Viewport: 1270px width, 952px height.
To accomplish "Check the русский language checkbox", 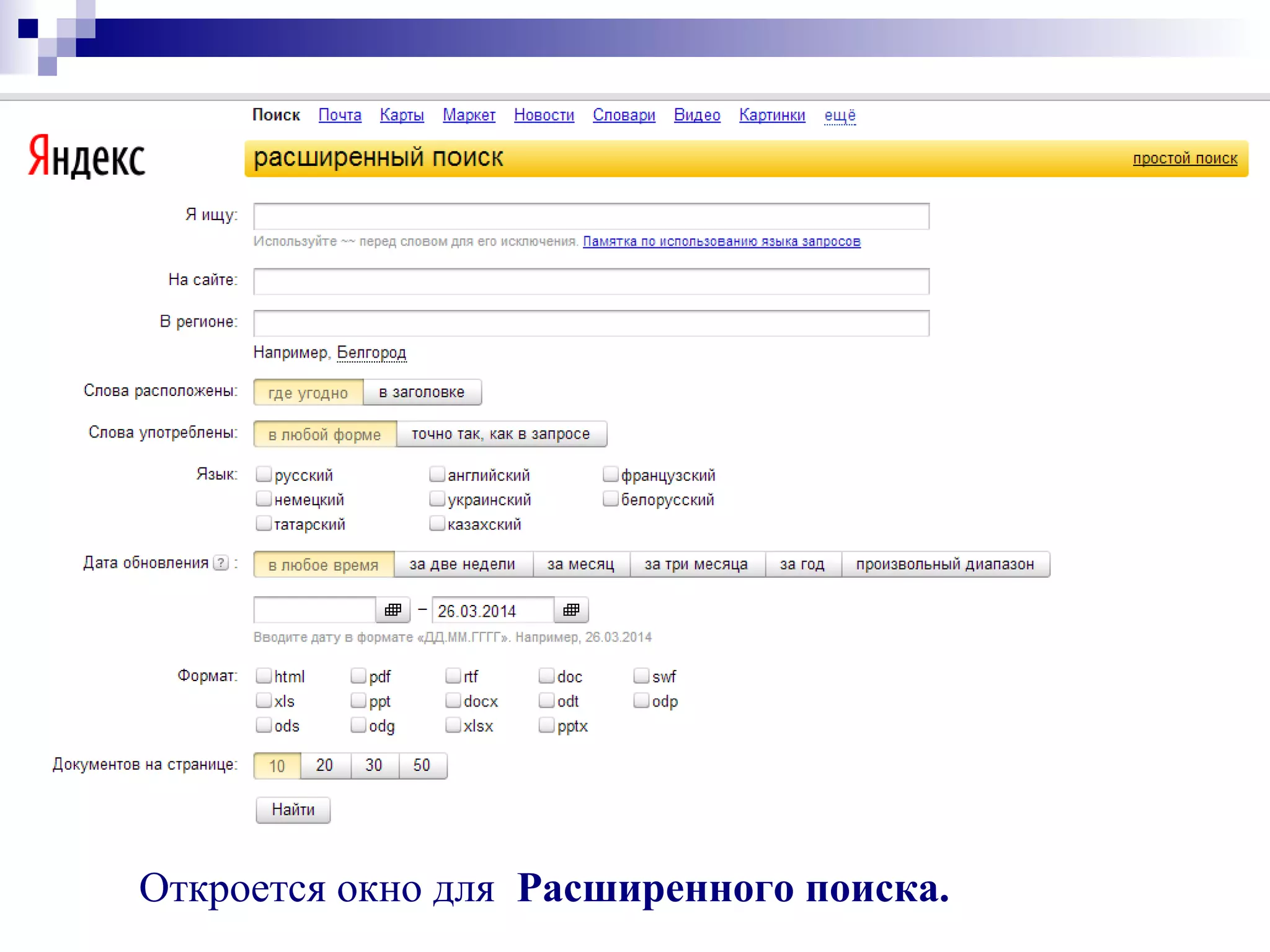I will tap(264, 474).
